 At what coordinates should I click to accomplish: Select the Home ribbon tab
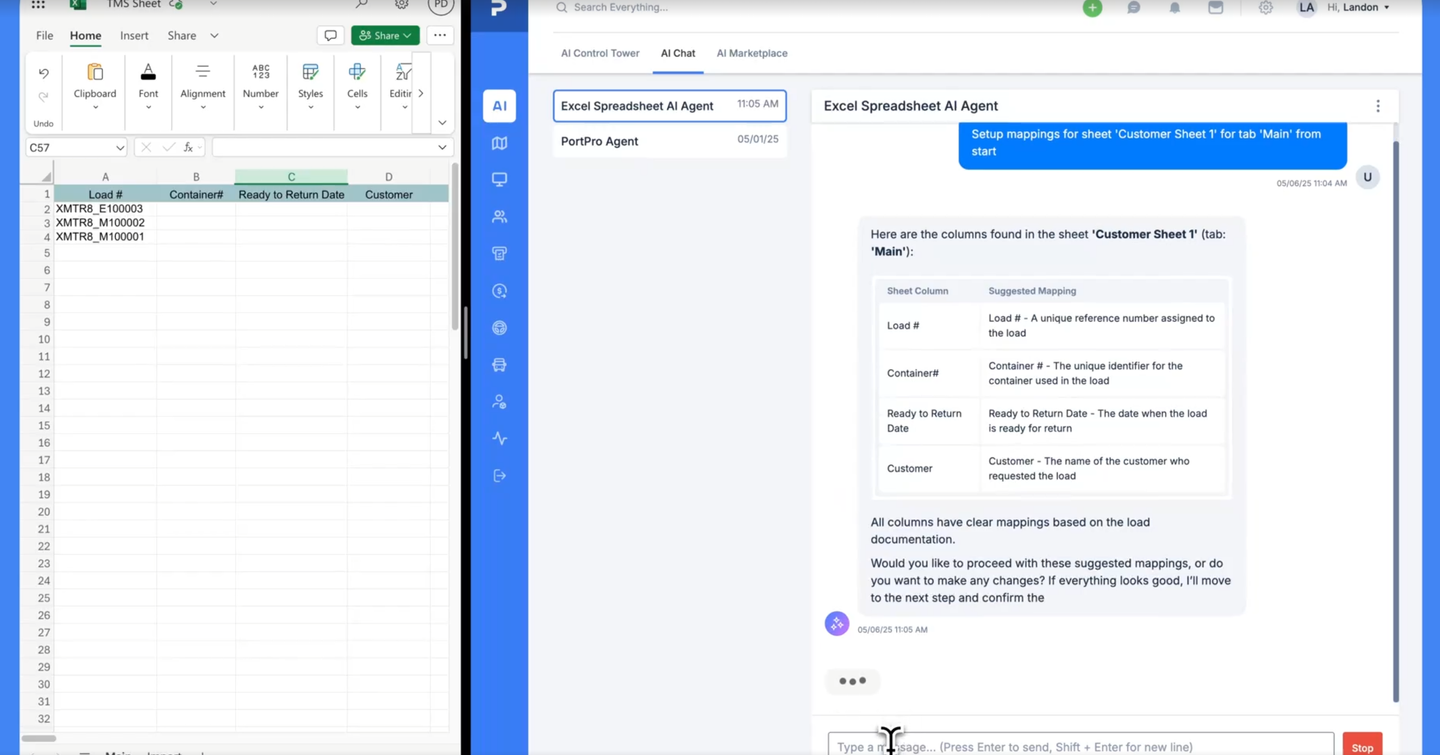click(85, 36)
